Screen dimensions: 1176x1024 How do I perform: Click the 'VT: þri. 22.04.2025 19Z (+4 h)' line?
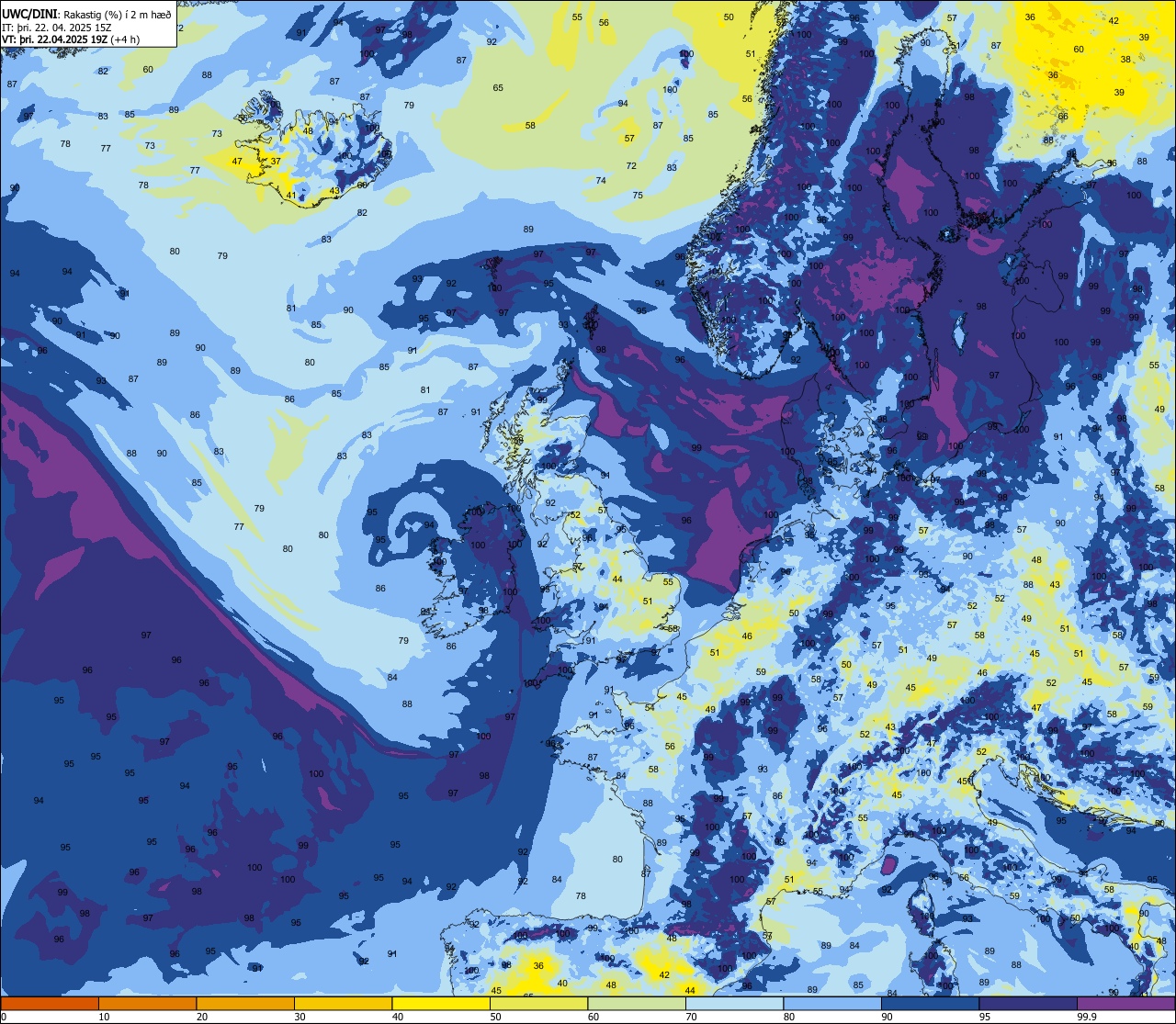tap(71, 39)
